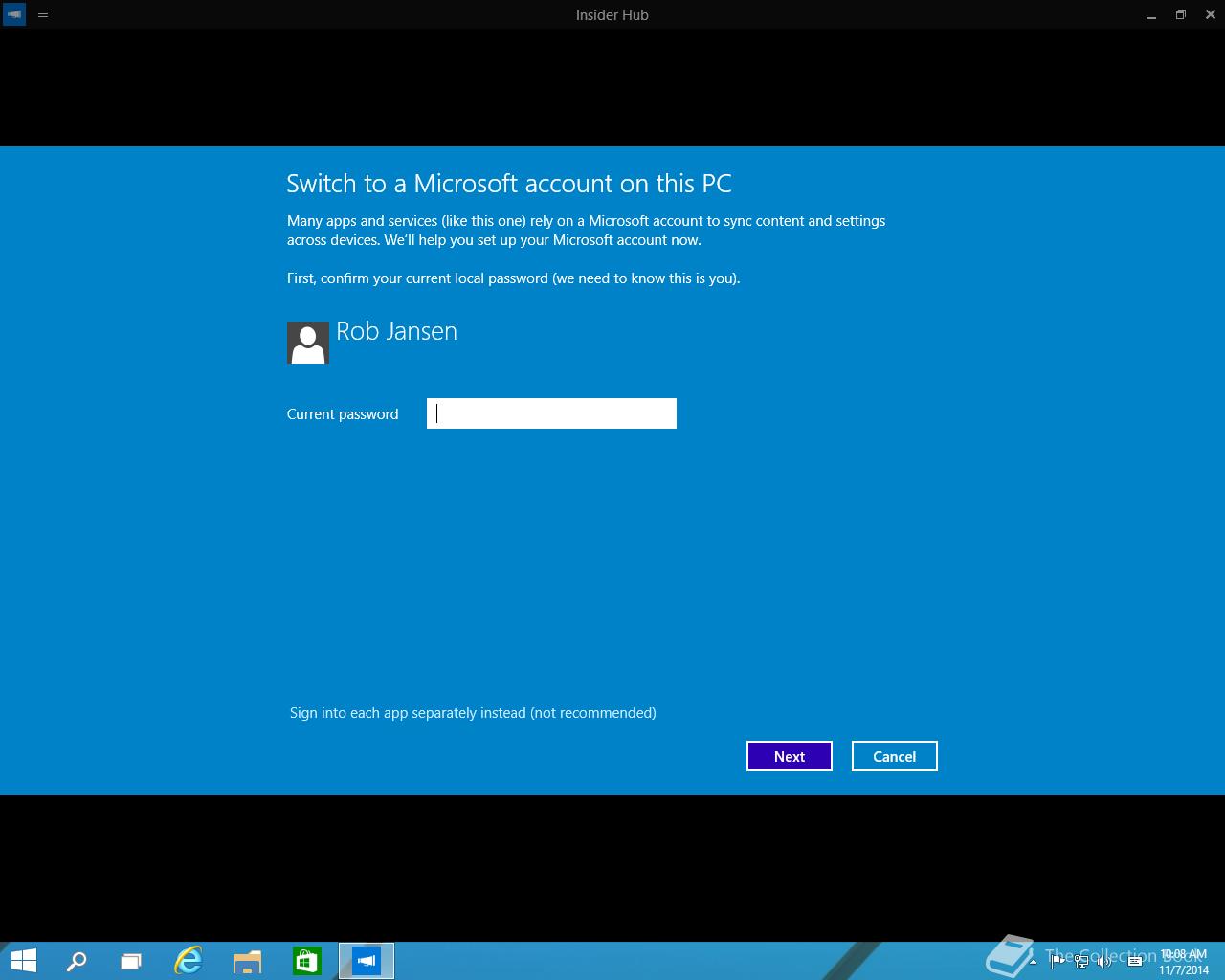Choose Sign into each app separately instead

tap(473, 713)
